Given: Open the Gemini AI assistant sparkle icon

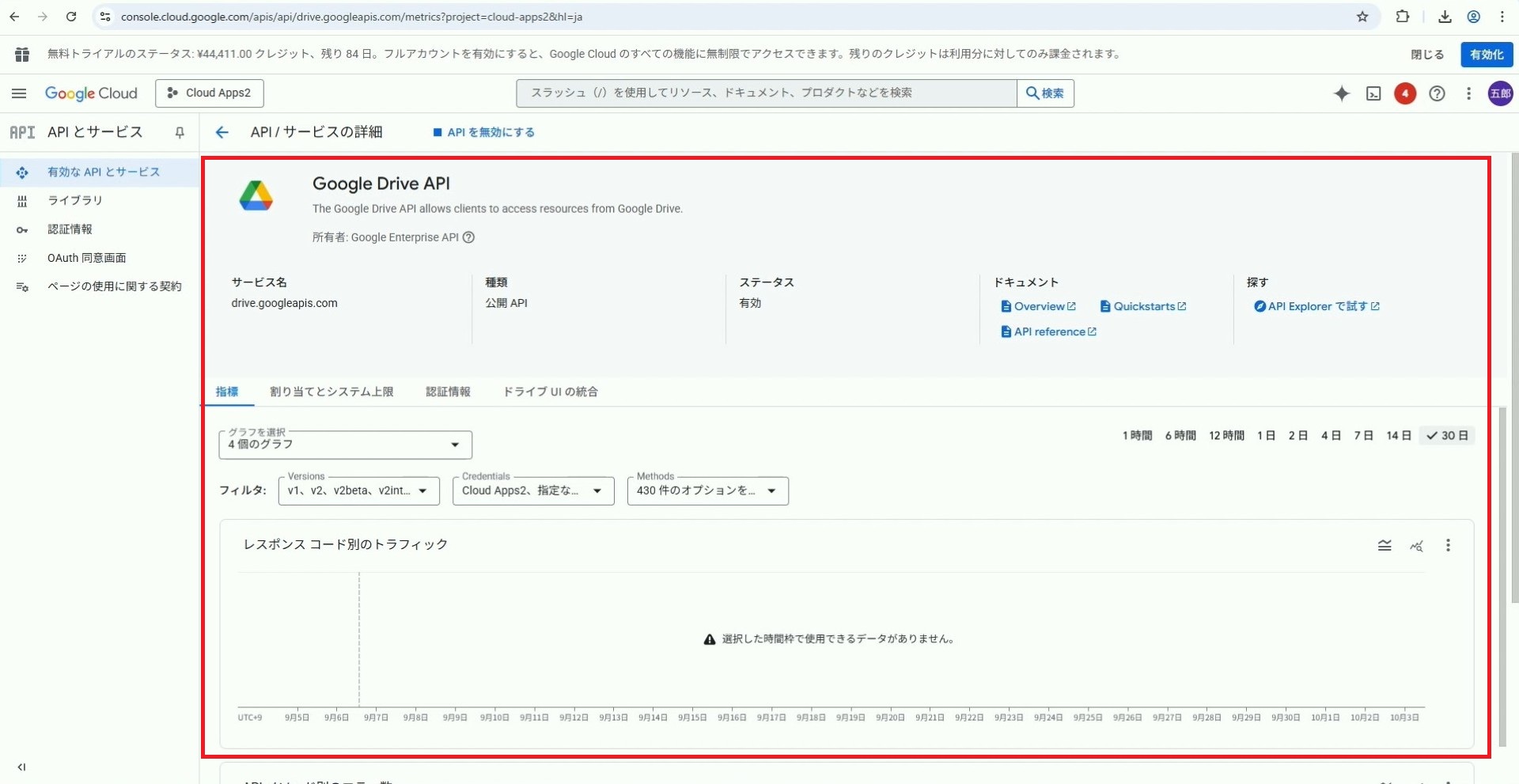Looking at the screenshot, I should click(1341, 93).
